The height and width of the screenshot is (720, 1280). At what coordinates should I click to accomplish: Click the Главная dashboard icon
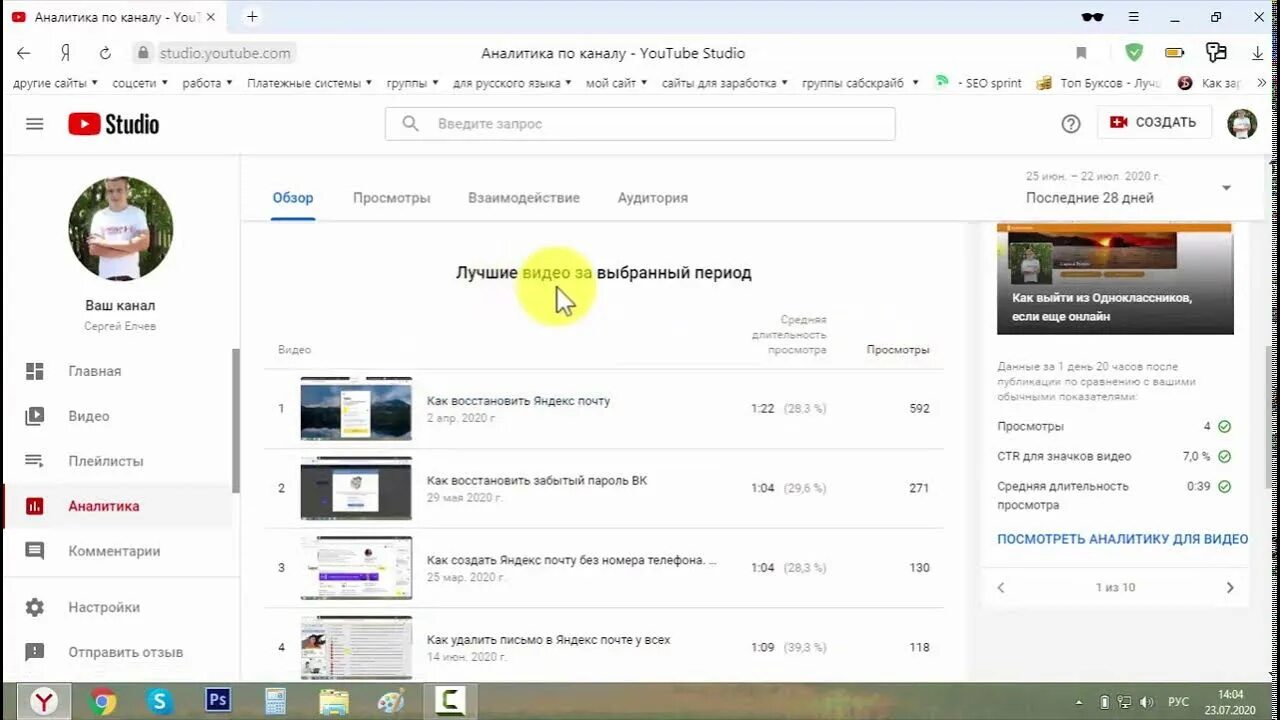[x=35, y=371]
